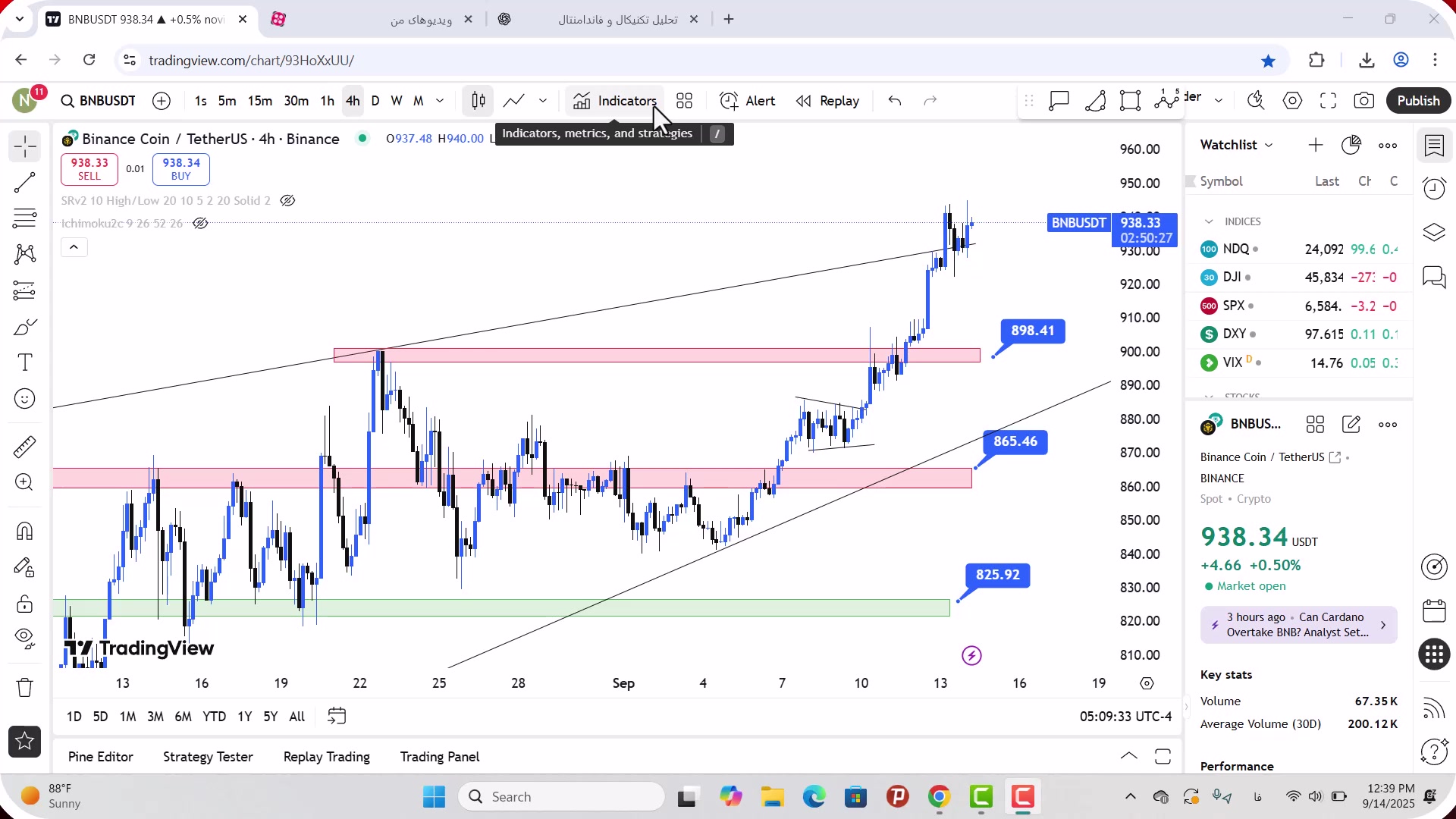
Task: Open the alerts clock icon in right sidebar
Action: pos(1435,188)
